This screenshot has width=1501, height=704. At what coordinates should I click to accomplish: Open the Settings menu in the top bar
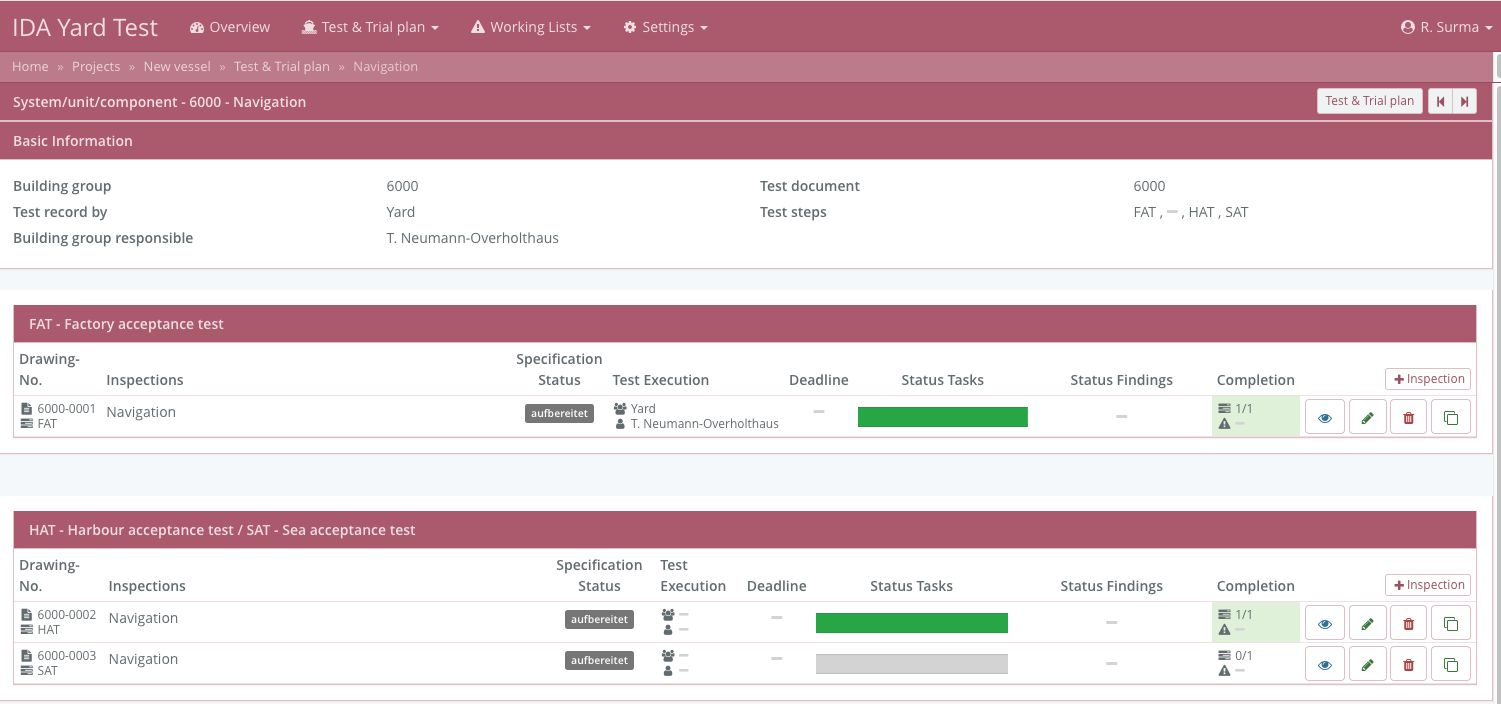click(664, 27)
